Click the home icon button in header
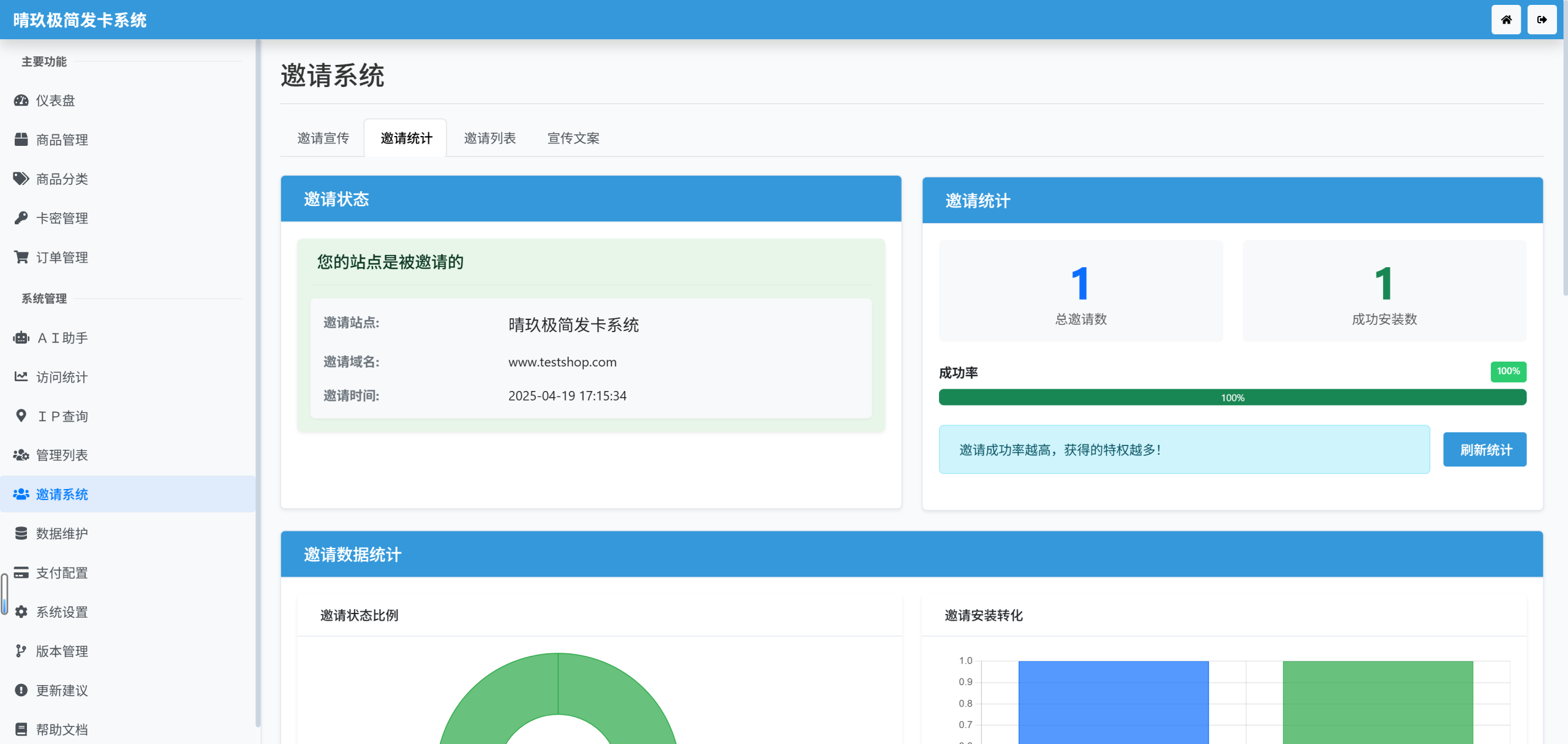 point(1506,20)
